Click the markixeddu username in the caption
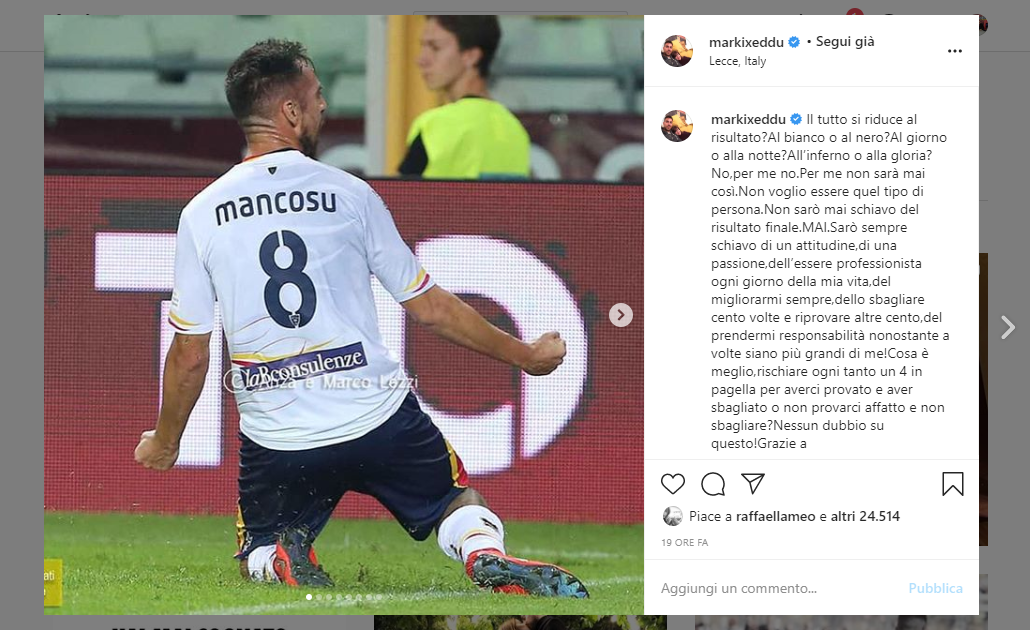The width and height of the screenshot is (1030, 630). tap(748, 120)
